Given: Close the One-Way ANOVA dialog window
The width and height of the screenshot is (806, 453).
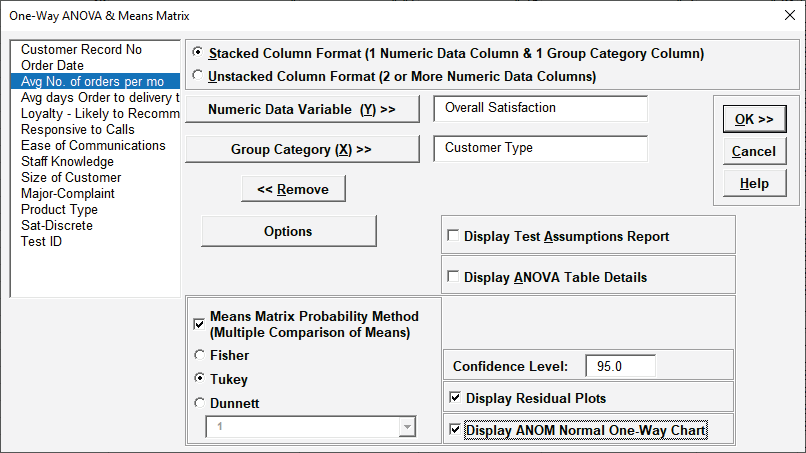Looking at the screenshot, I should [785, 16].
